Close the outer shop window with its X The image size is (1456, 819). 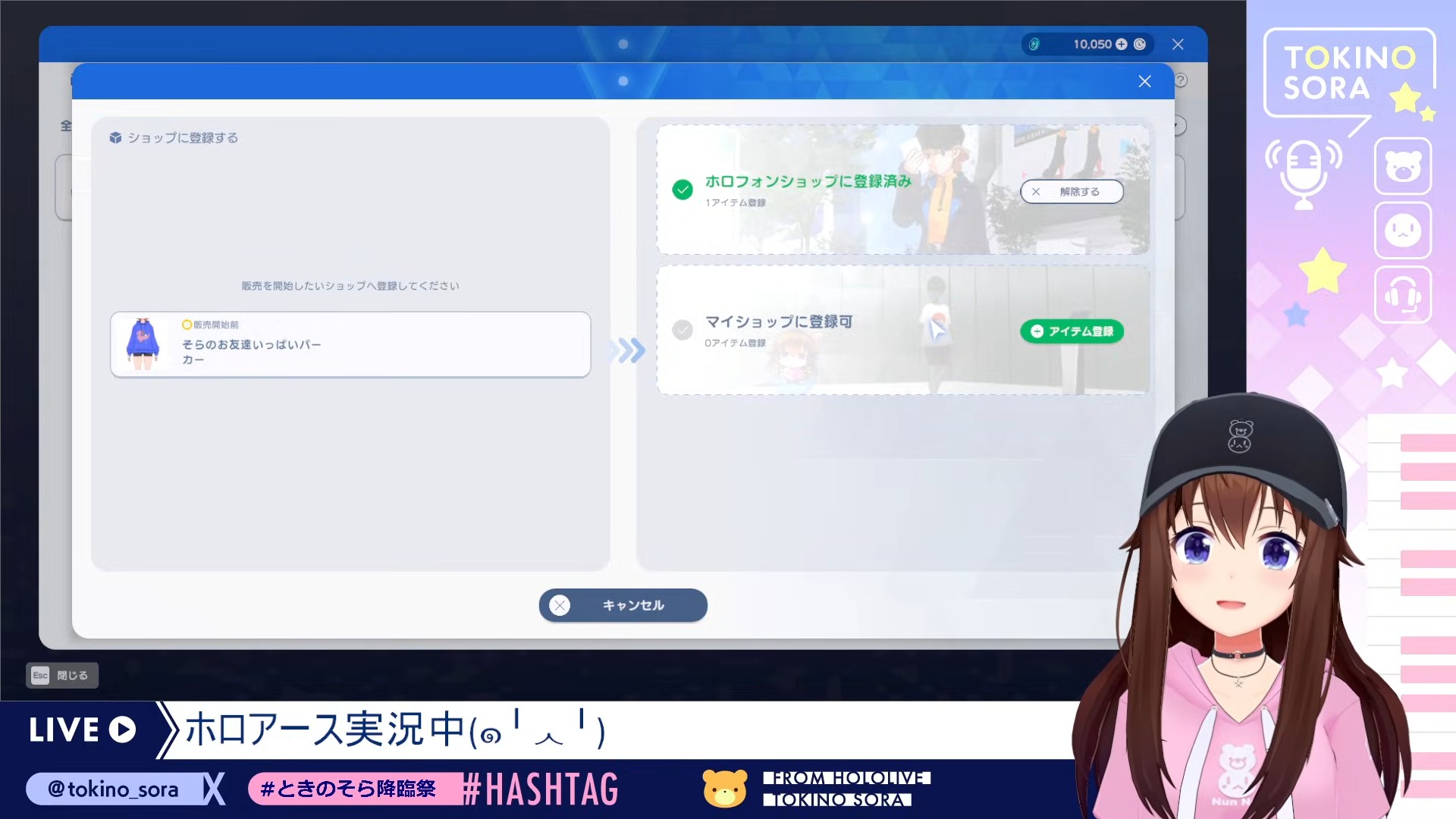tap(1178, 45)
